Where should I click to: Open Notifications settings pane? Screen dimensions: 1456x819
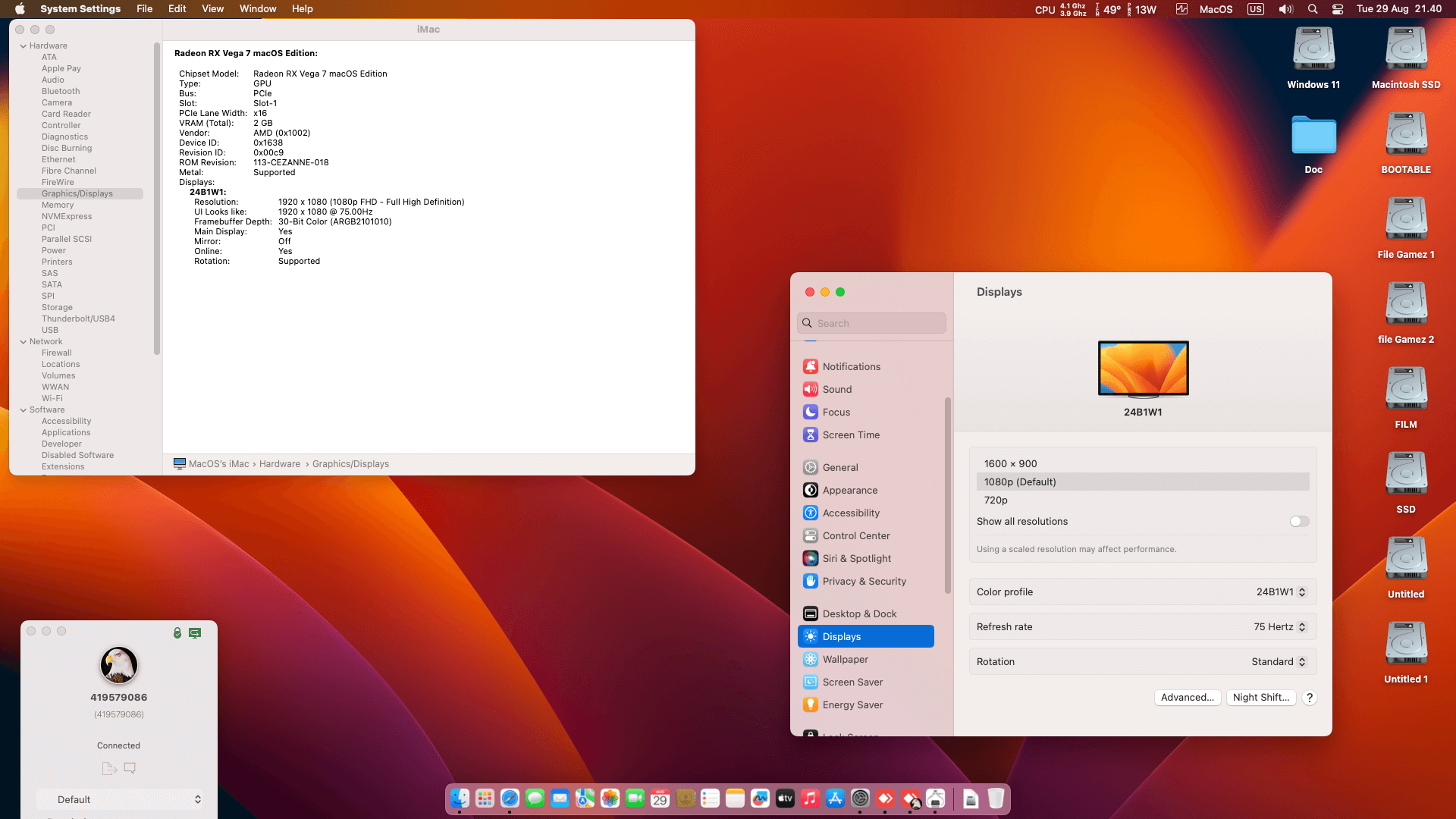coord(851,366)
